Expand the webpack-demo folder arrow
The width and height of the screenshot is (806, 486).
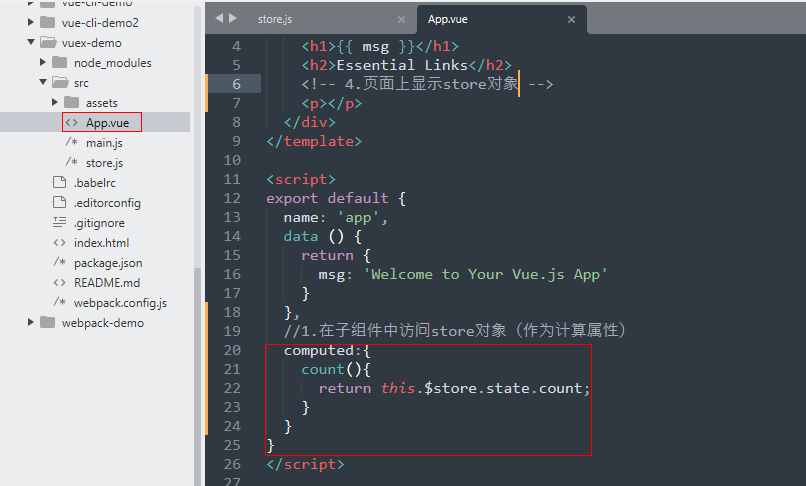[30, 322]
